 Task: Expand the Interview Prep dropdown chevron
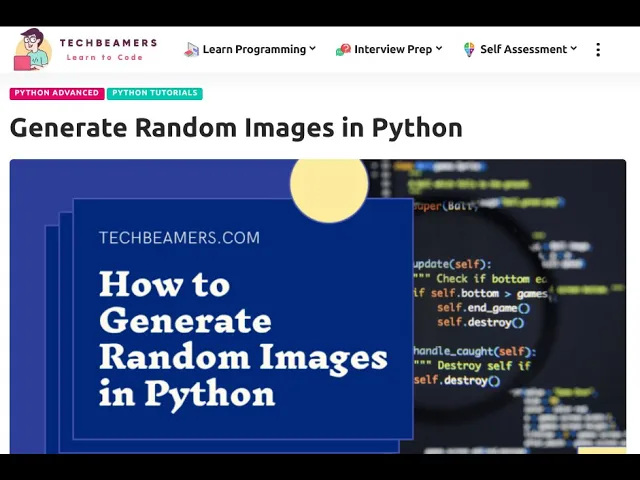(x=439, y=49)
